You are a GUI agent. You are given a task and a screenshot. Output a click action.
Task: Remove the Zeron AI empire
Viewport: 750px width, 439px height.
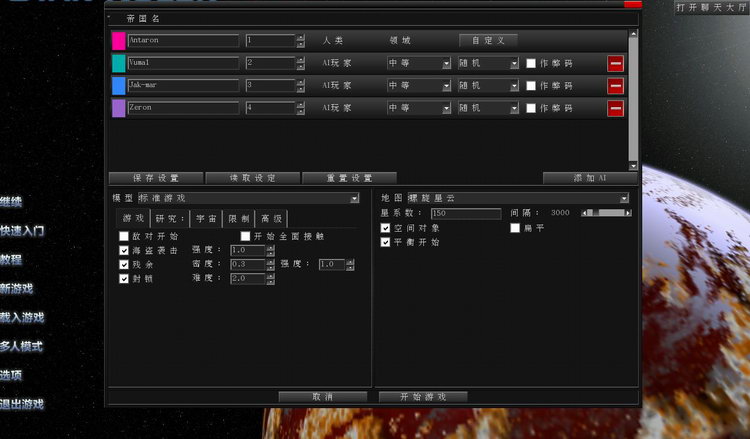615,108
